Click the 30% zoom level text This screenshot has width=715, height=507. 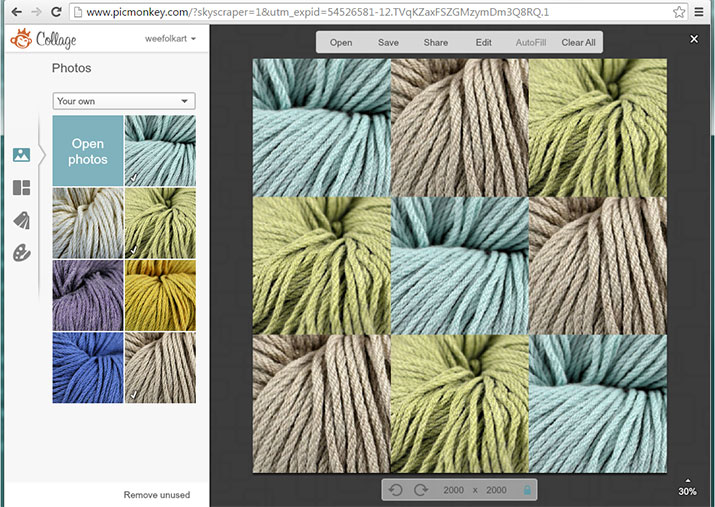687,491
